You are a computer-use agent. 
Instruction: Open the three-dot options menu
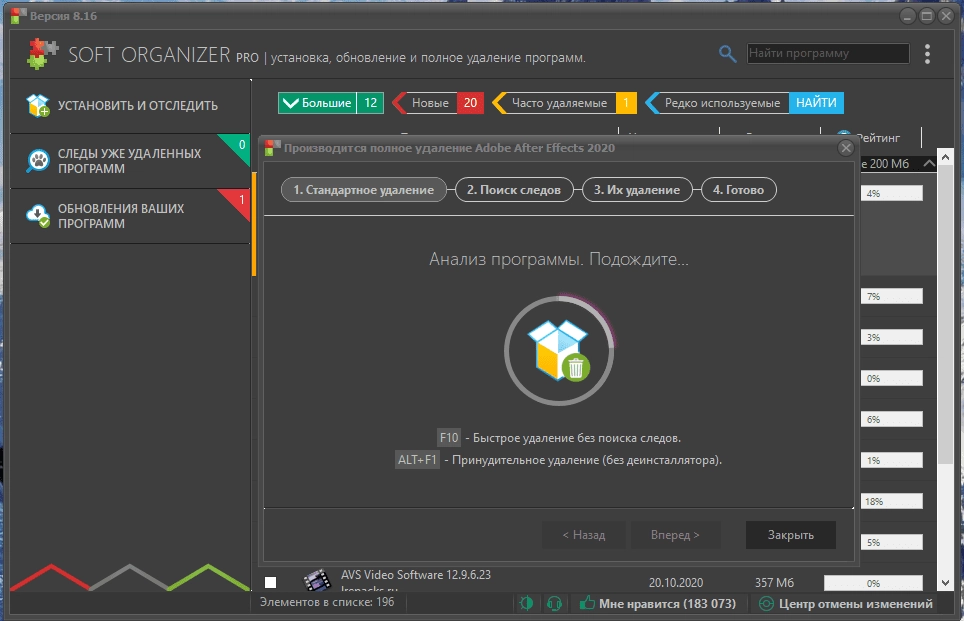point(927,54)
